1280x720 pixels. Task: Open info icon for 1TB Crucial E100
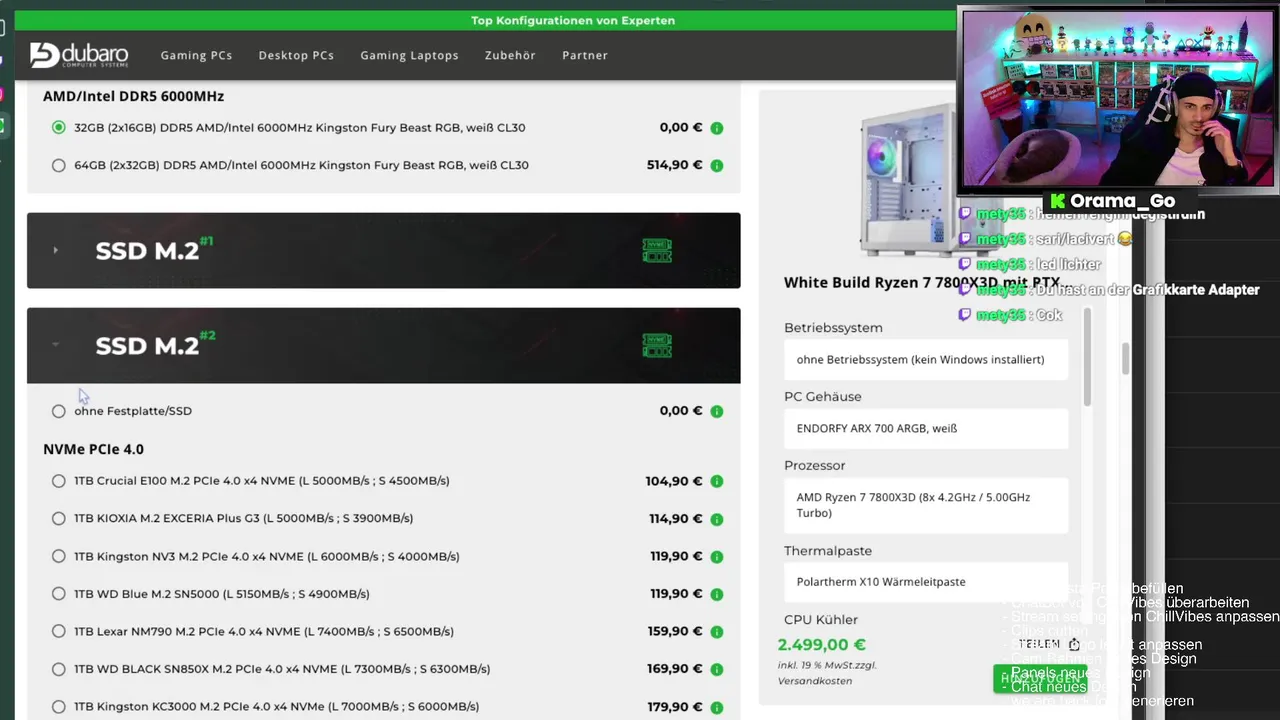[x=717, y=481]
